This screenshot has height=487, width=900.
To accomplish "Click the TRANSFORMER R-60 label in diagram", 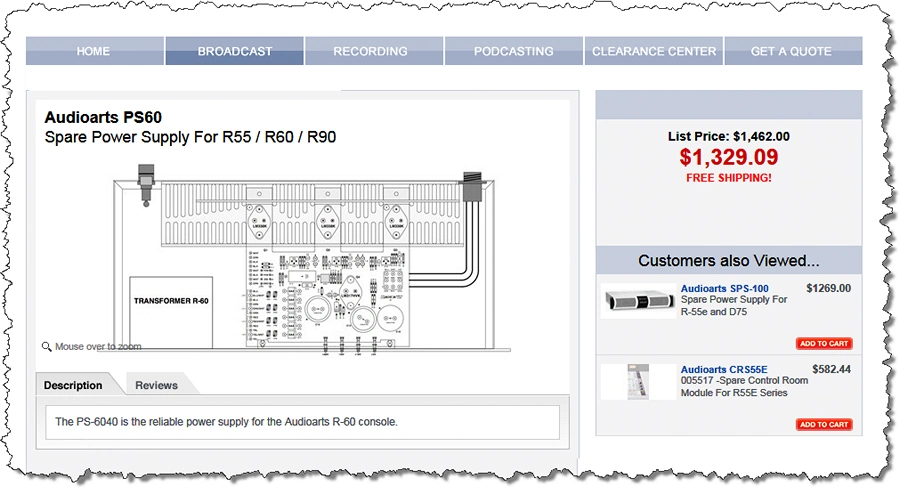I will (x=171, y=301).
